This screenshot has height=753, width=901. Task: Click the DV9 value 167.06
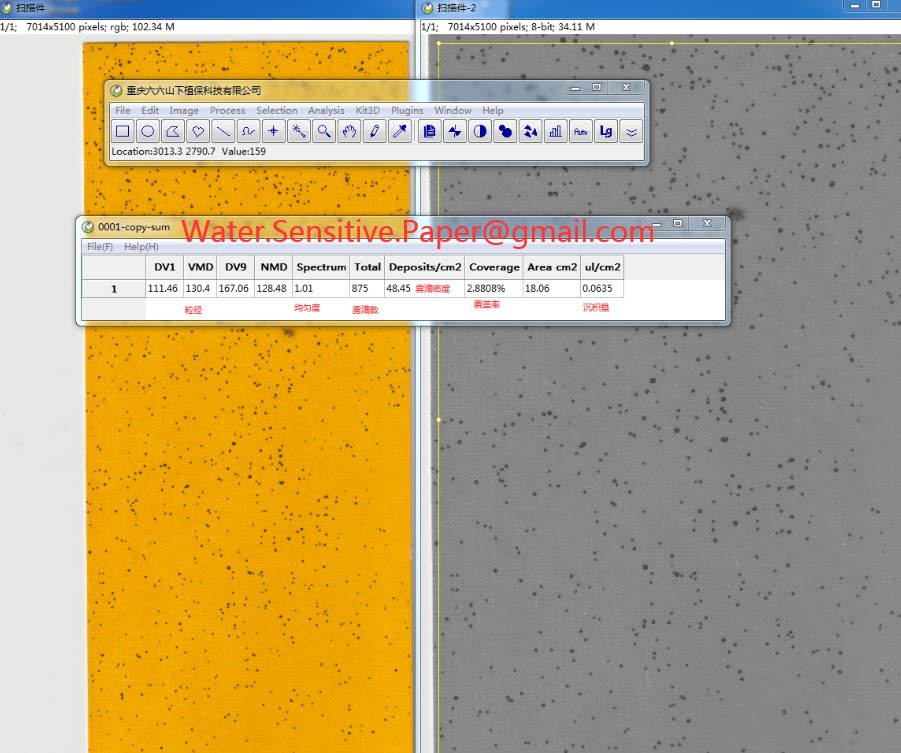[233, 289]
